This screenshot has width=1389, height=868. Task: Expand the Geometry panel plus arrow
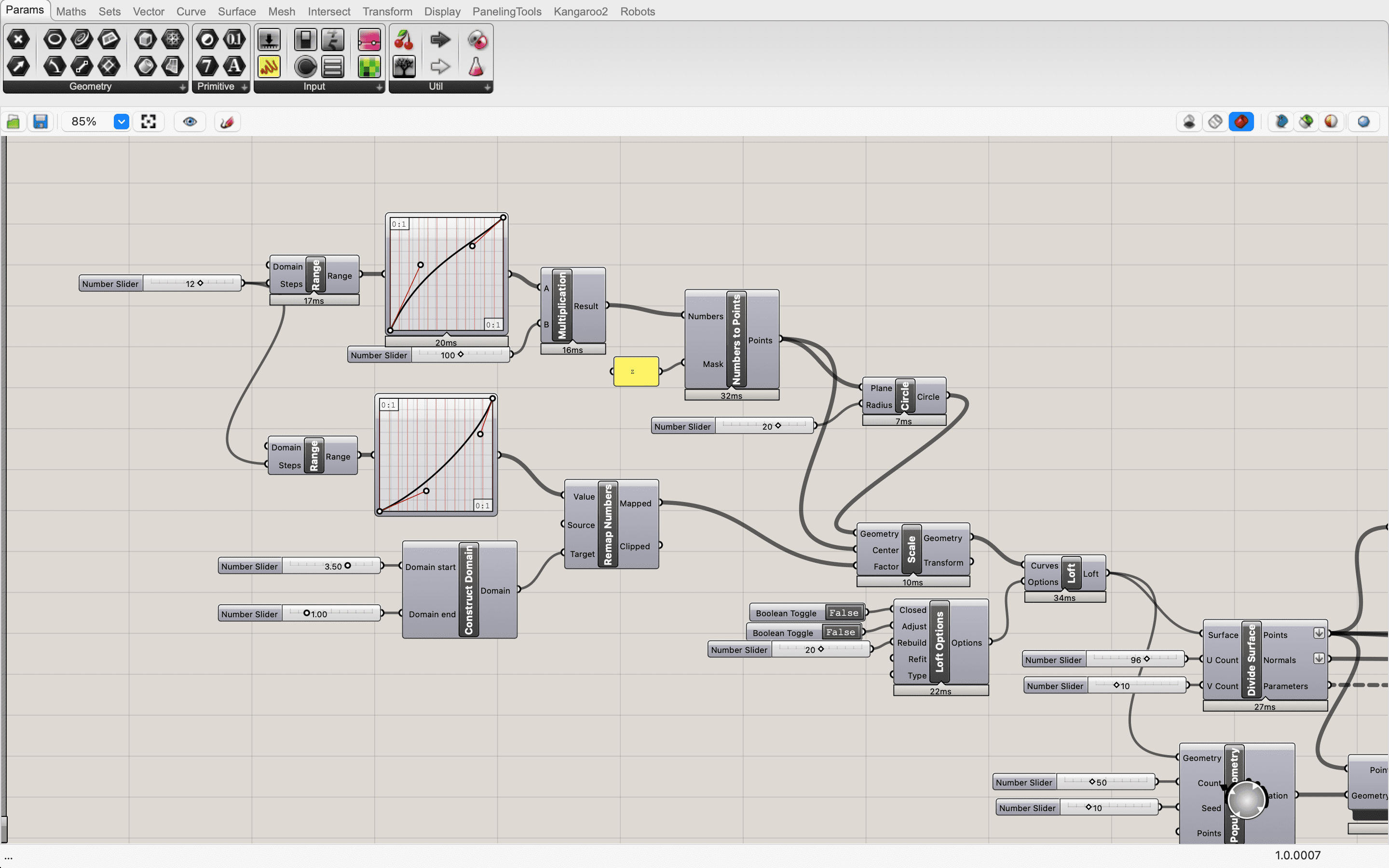(x=182, y=87)
